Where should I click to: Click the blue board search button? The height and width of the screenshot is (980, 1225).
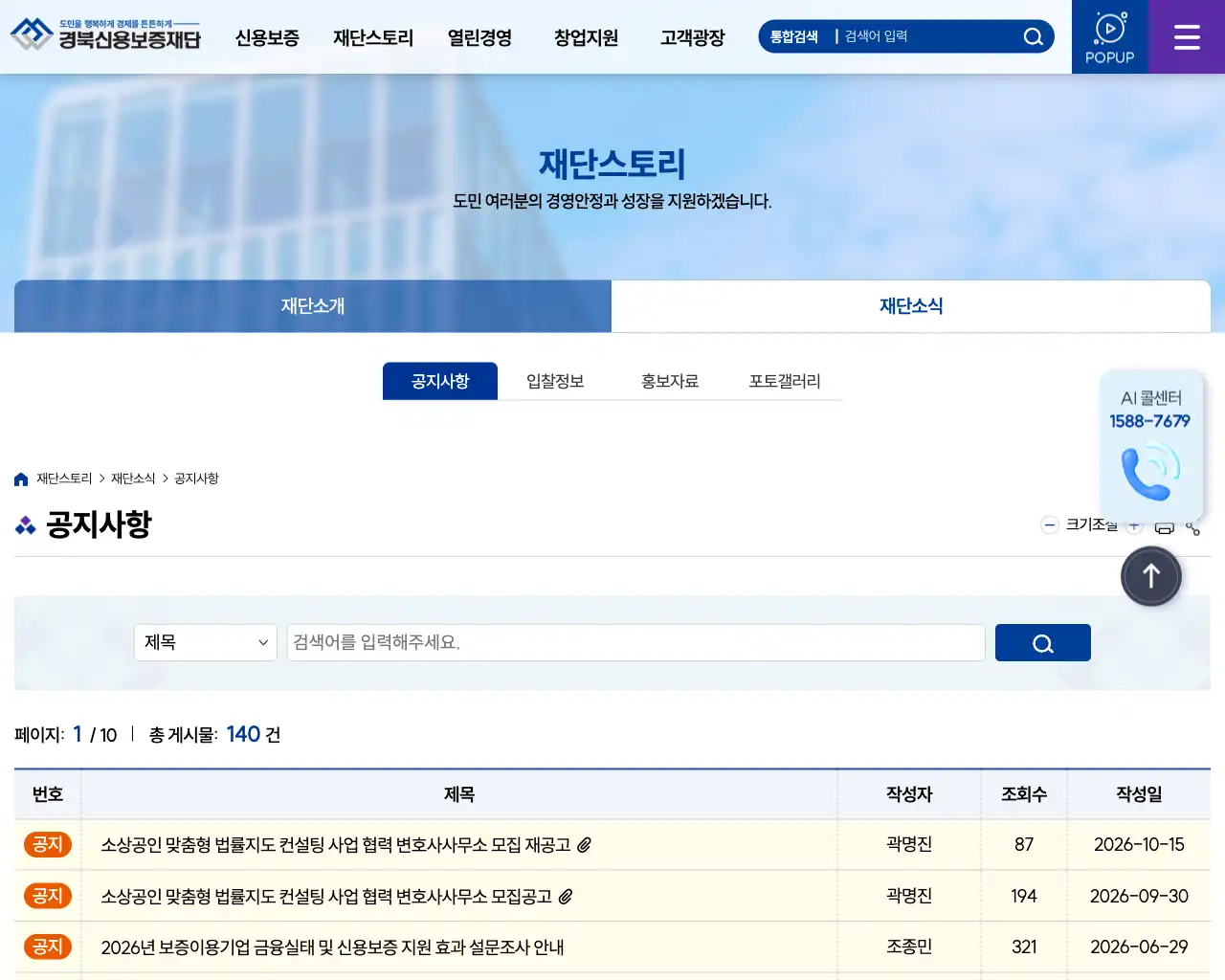pyautogui.click(x=1043, y=643)
